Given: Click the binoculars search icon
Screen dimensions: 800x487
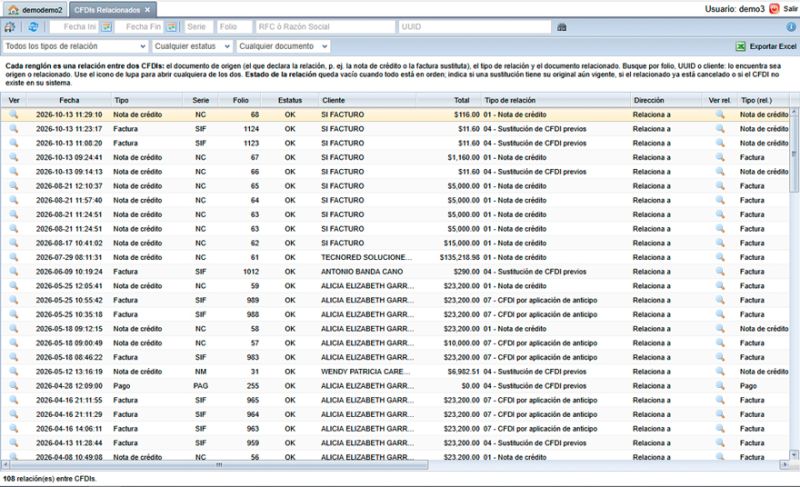Looking at the screenshot, I should 562,27.
